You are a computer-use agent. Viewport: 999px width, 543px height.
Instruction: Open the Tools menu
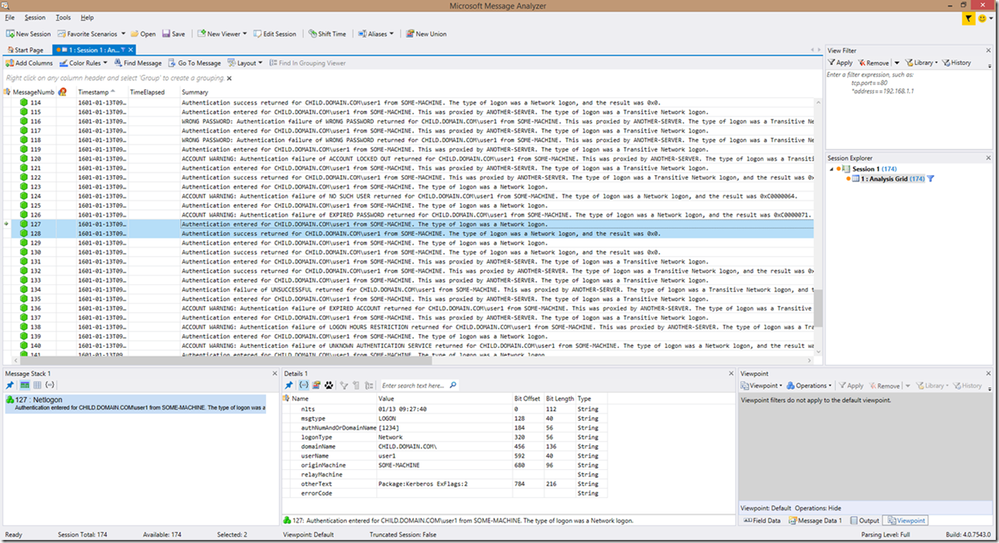pyautogui.click(x=63, y=18)
